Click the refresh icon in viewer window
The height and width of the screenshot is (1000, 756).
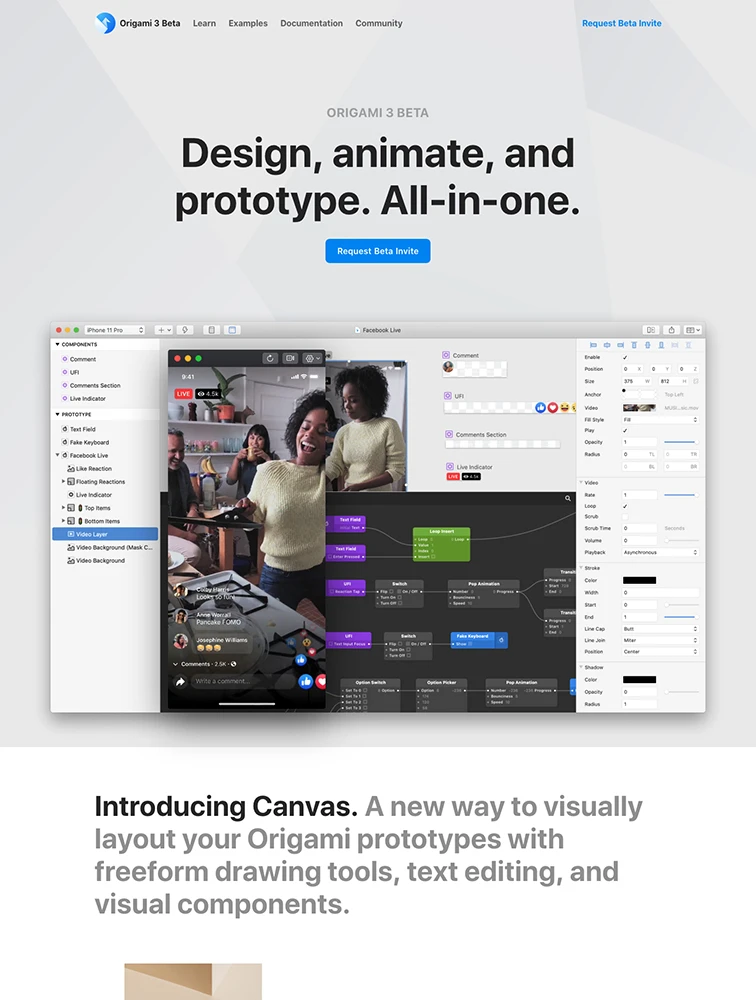271,358
